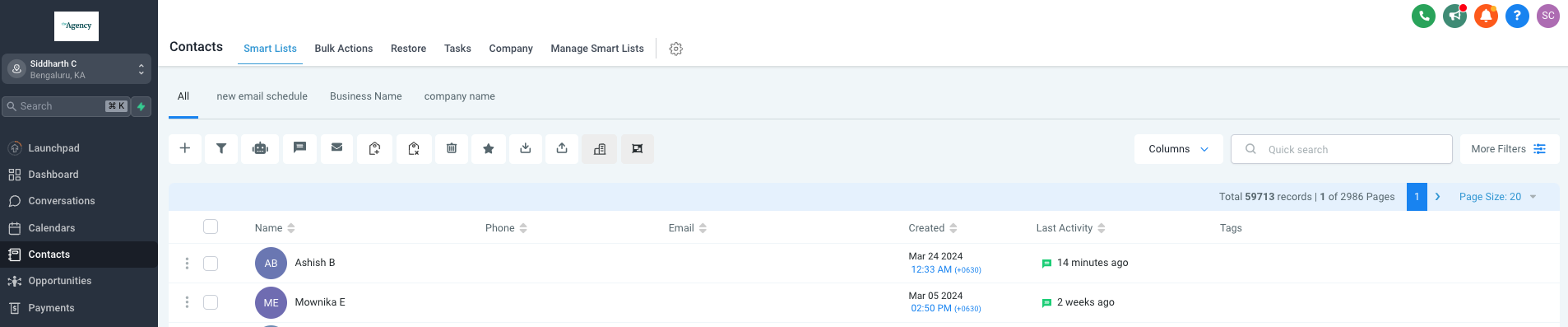Click the robot automation icon in toolbar
The image size is (1568, 327).
[x=261, y=149]
